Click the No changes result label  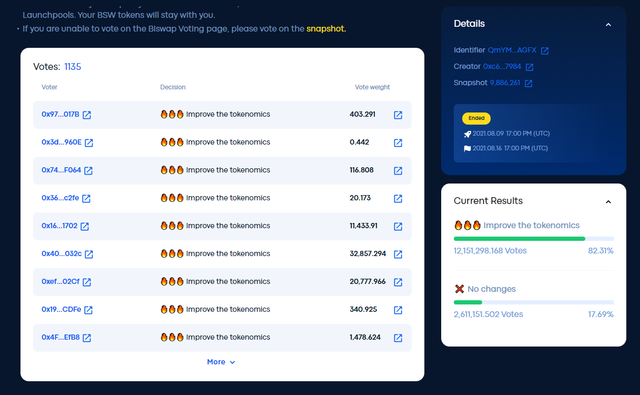(491, 289)
